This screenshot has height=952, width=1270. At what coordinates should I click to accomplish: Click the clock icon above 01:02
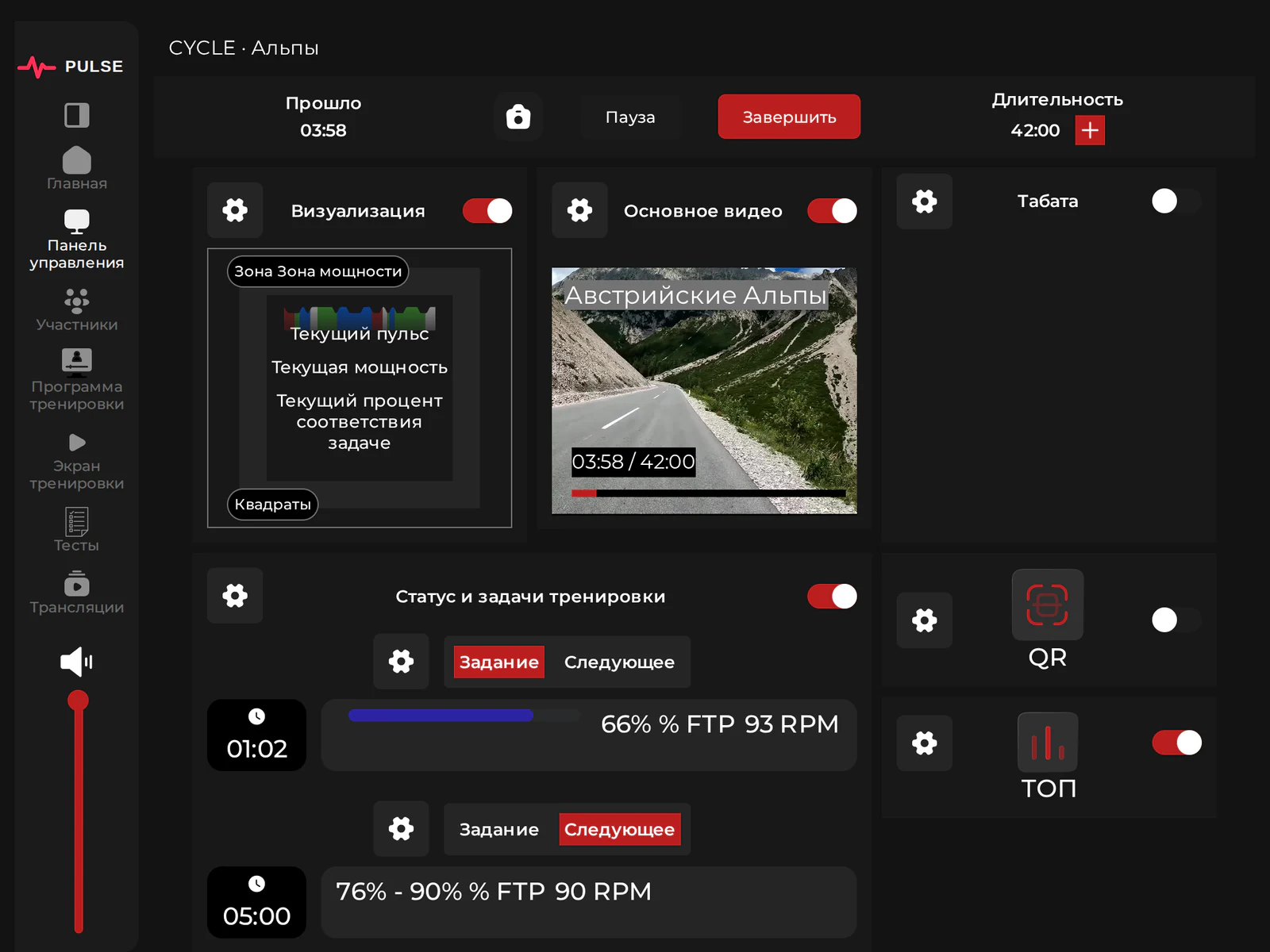256,716
